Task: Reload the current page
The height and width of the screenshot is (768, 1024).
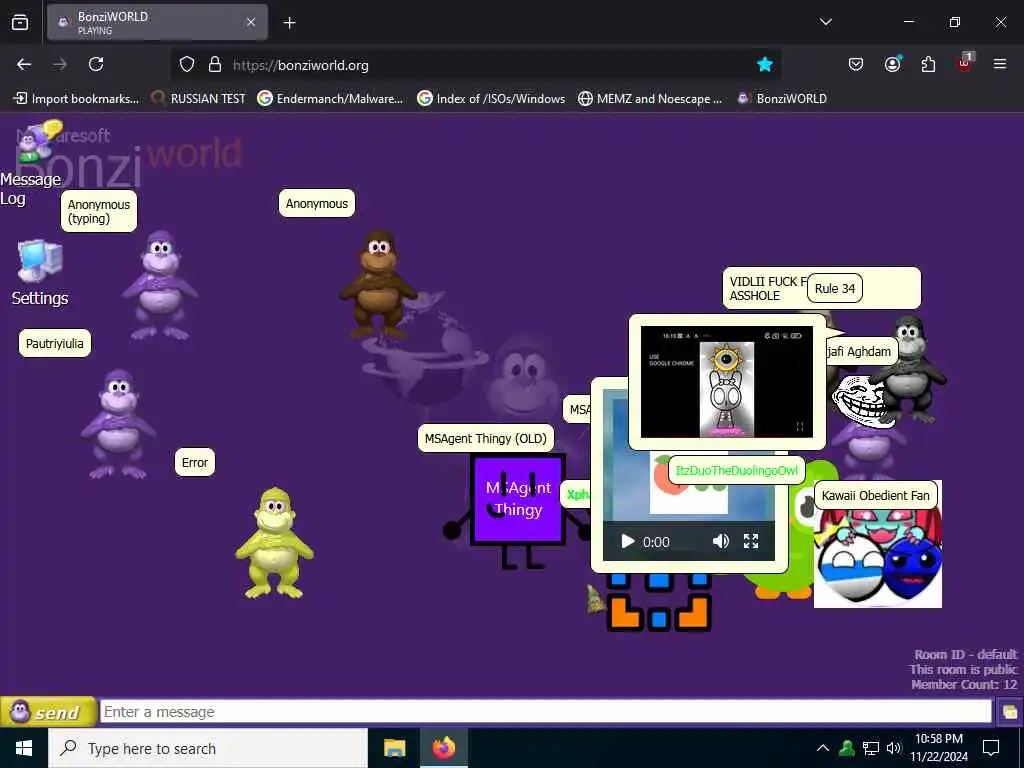Action: point(96,65)
